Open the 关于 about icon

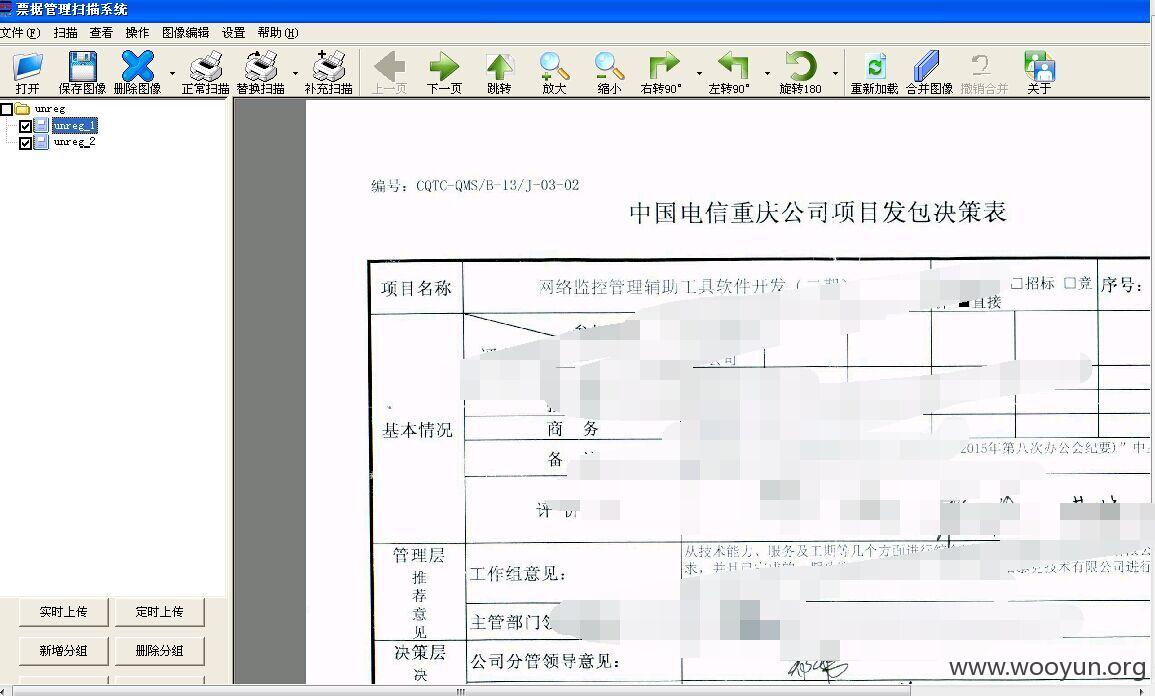[x=1039, y=72]
